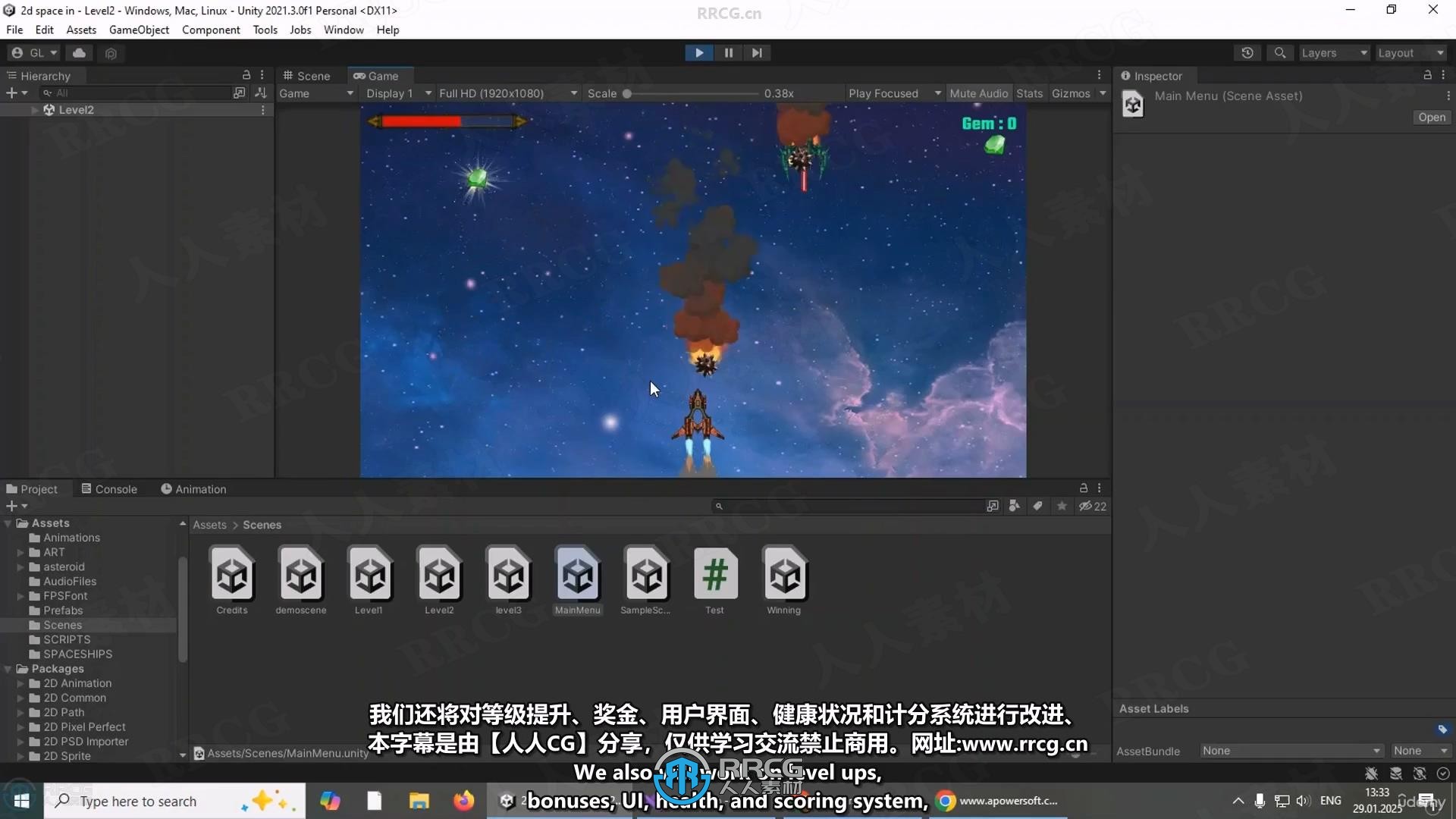Select the demoscene scene asset
Image resolution: width=1456 pixels, height=819 pixels.
[301, 581]
